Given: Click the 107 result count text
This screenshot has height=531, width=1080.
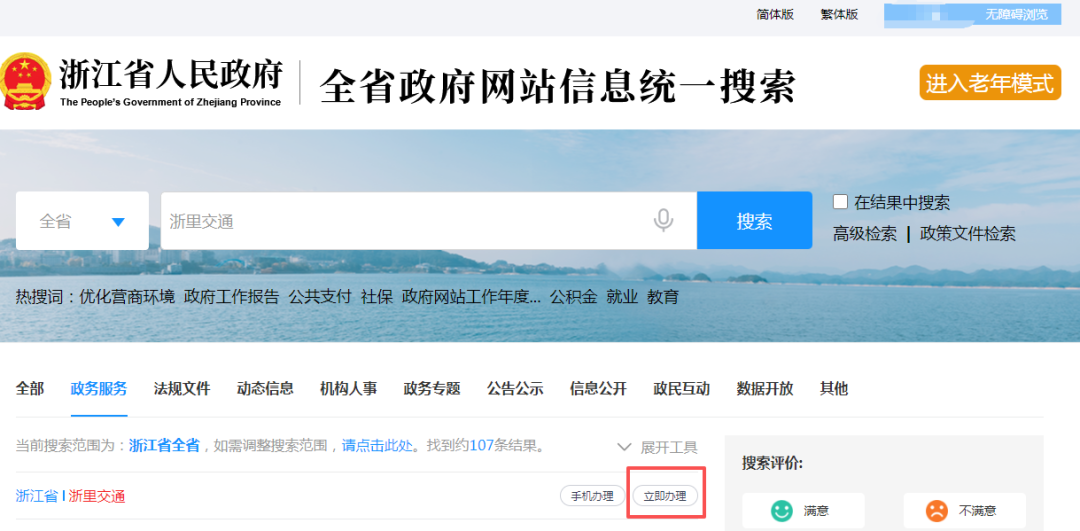Looking at the screenshot, I should coord(482,446).
